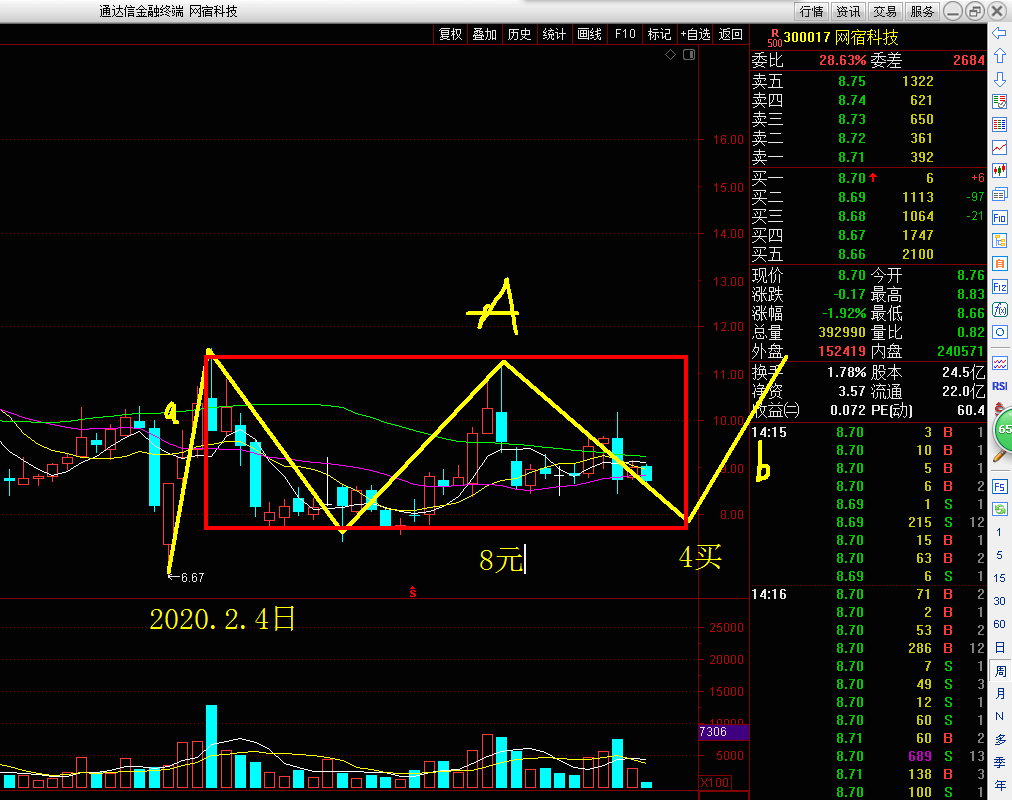The height and width of the screenshot is (800, 1012).
Task: Click the 14:16 tick trade row
Action: [868, 594]
